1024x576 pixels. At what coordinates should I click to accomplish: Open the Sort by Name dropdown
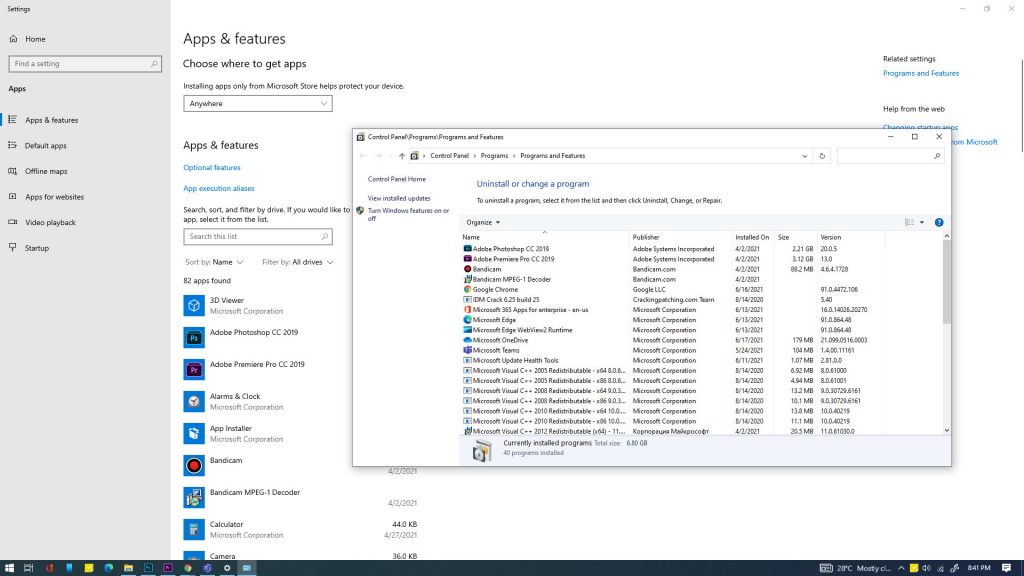point(214,262)
